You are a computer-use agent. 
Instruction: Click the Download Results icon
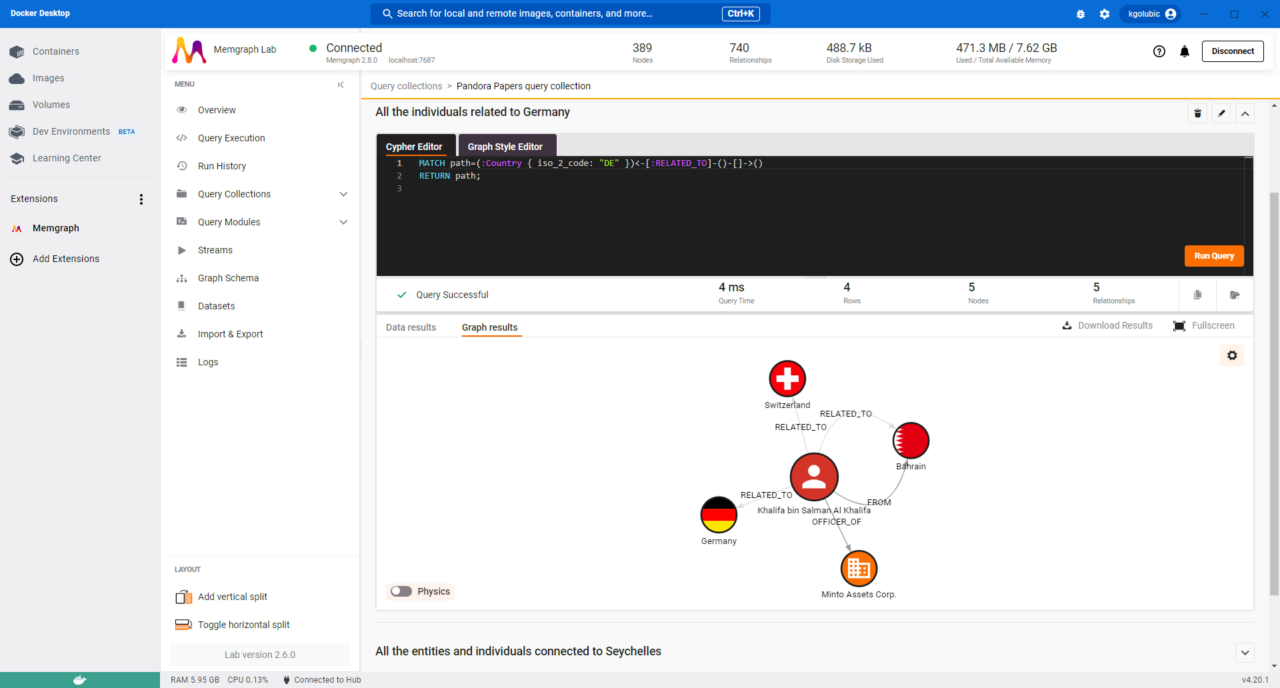1068,325
